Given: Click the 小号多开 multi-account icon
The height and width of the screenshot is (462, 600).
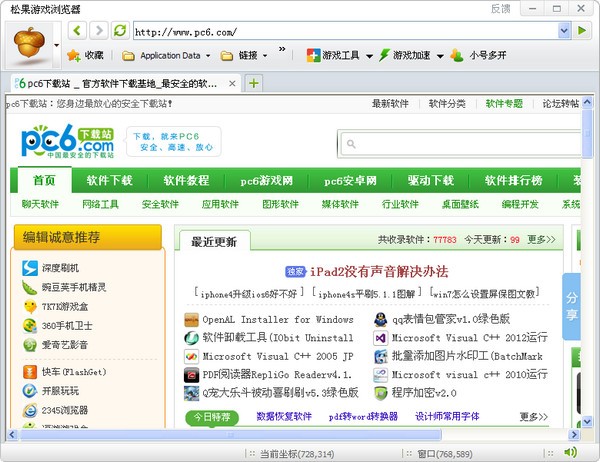Looking at the screenshot, I should 457,56.
